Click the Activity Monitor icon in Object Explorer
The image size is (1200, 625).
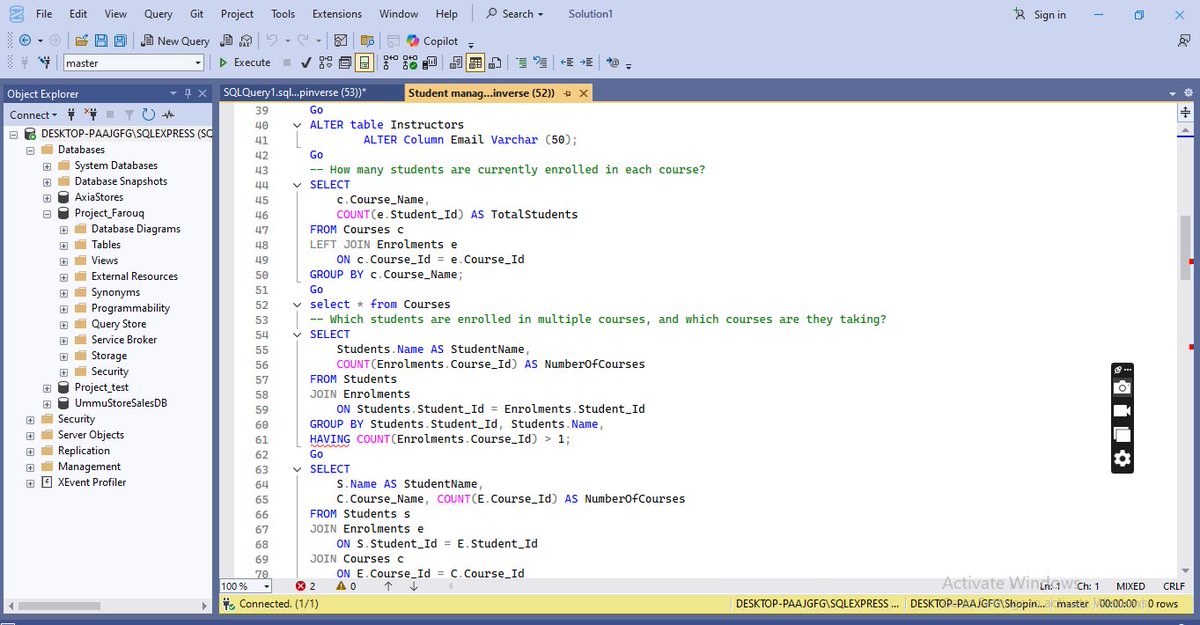pos(168,115)
